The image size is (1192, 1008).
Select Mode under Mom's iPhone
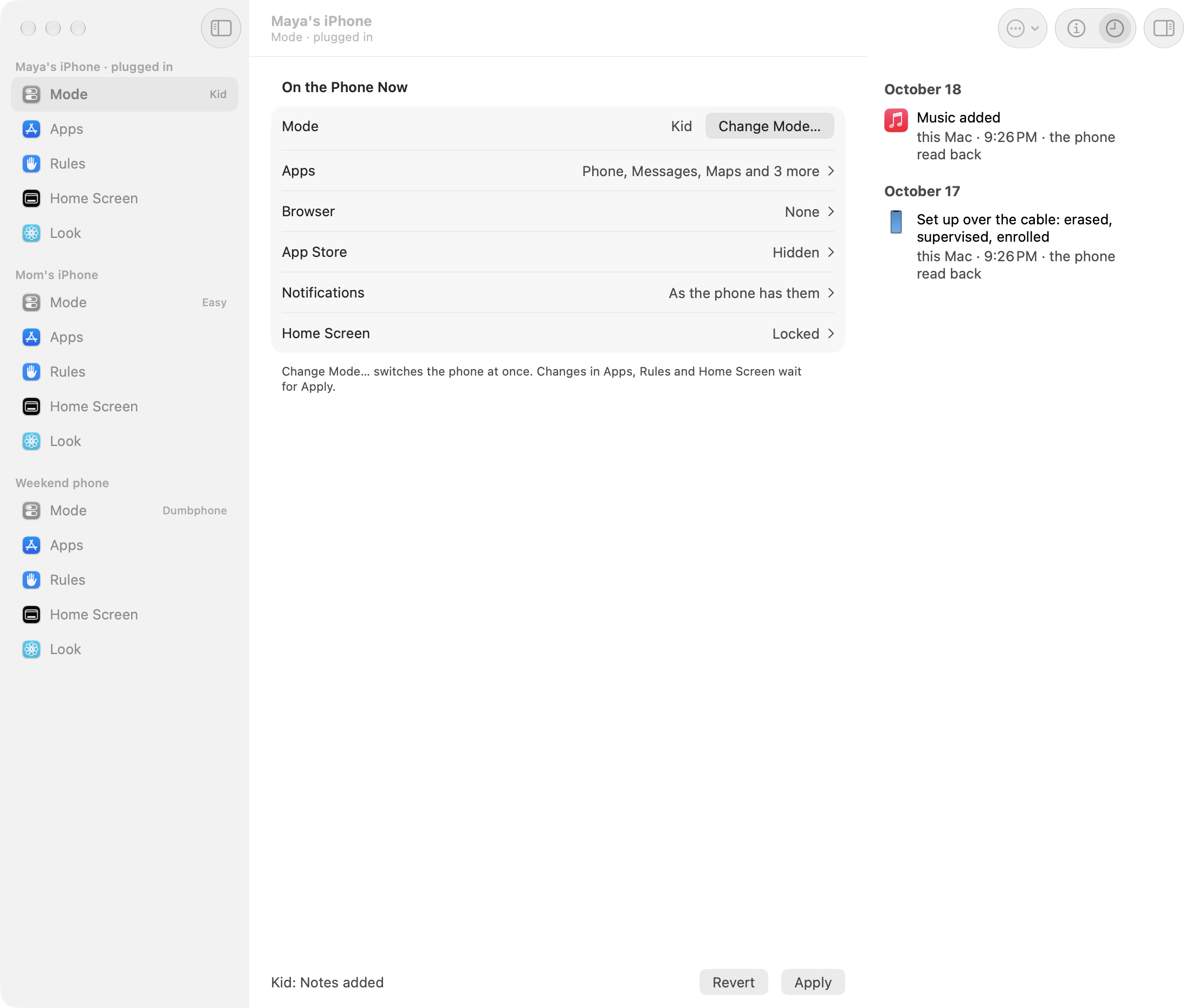coord(125,302)
